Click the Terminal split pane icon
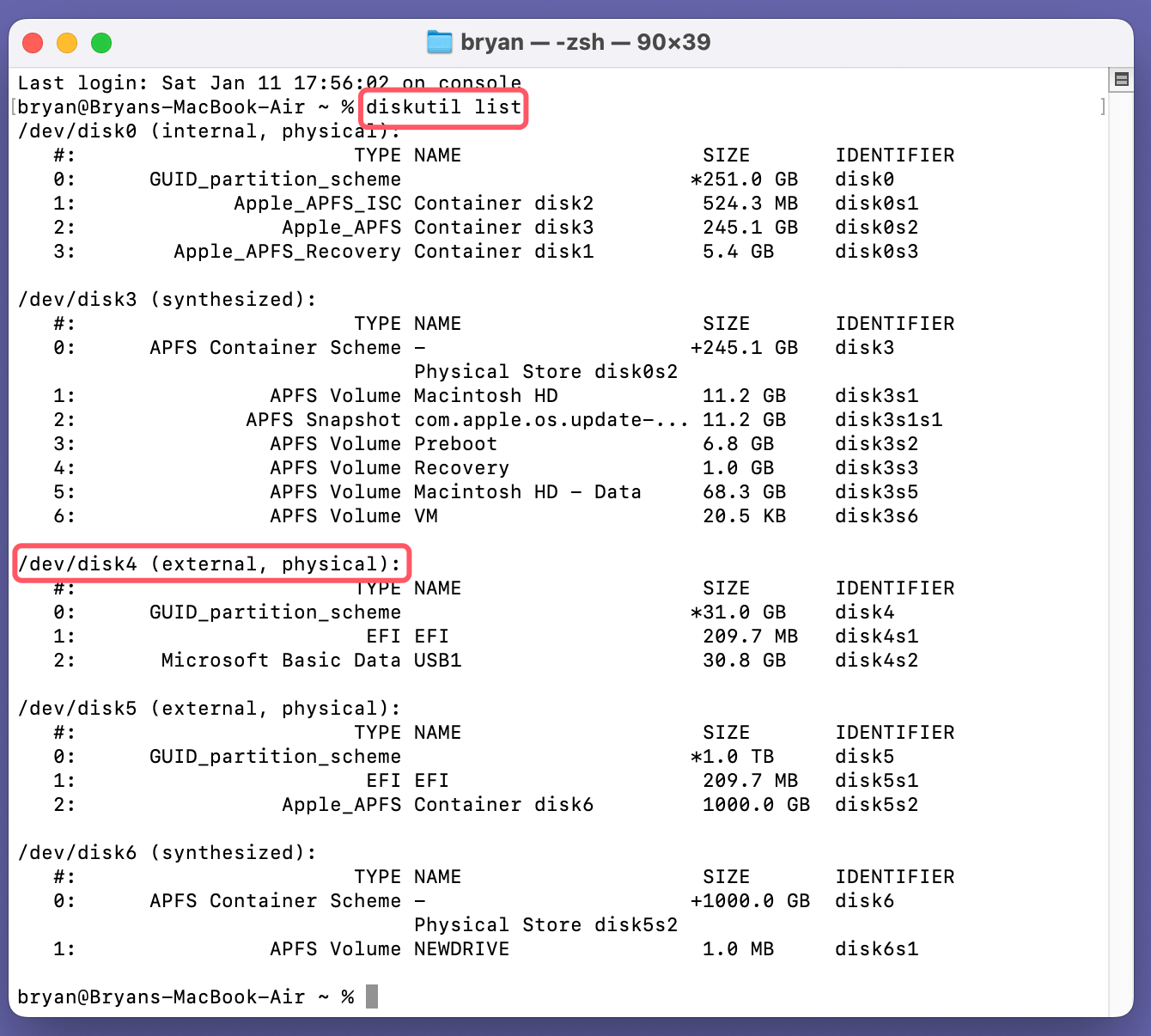1151x1036 pixels. tap(1121, 80)
